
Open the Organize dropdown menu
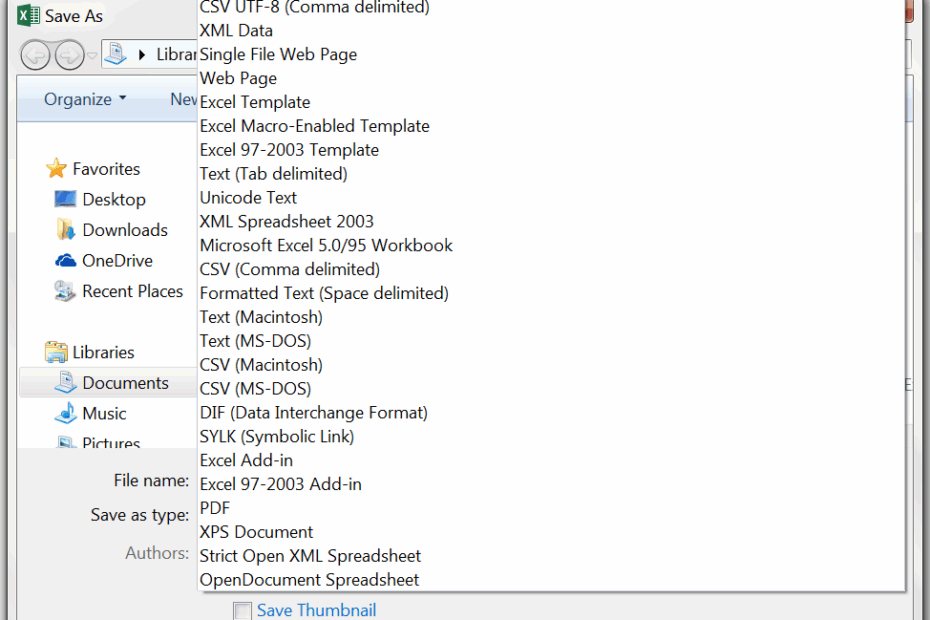coord(85,99)
